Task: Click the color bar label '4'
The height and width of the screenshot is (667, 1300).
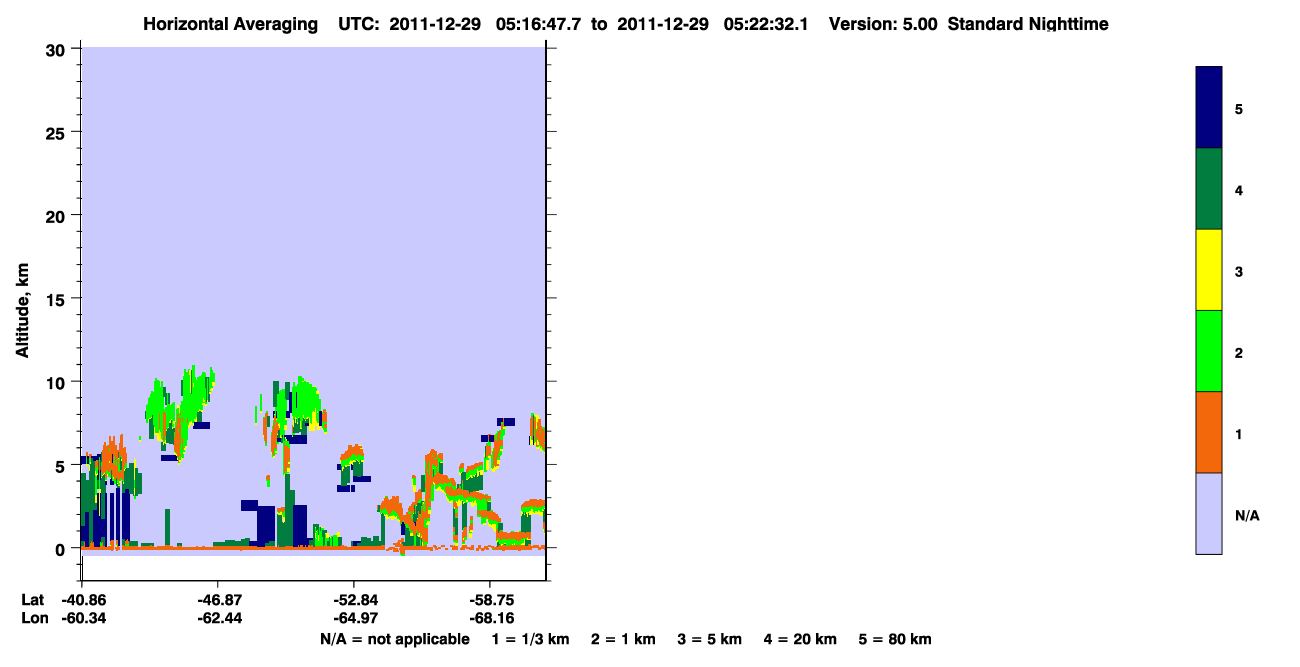Action: point(1239,189)
